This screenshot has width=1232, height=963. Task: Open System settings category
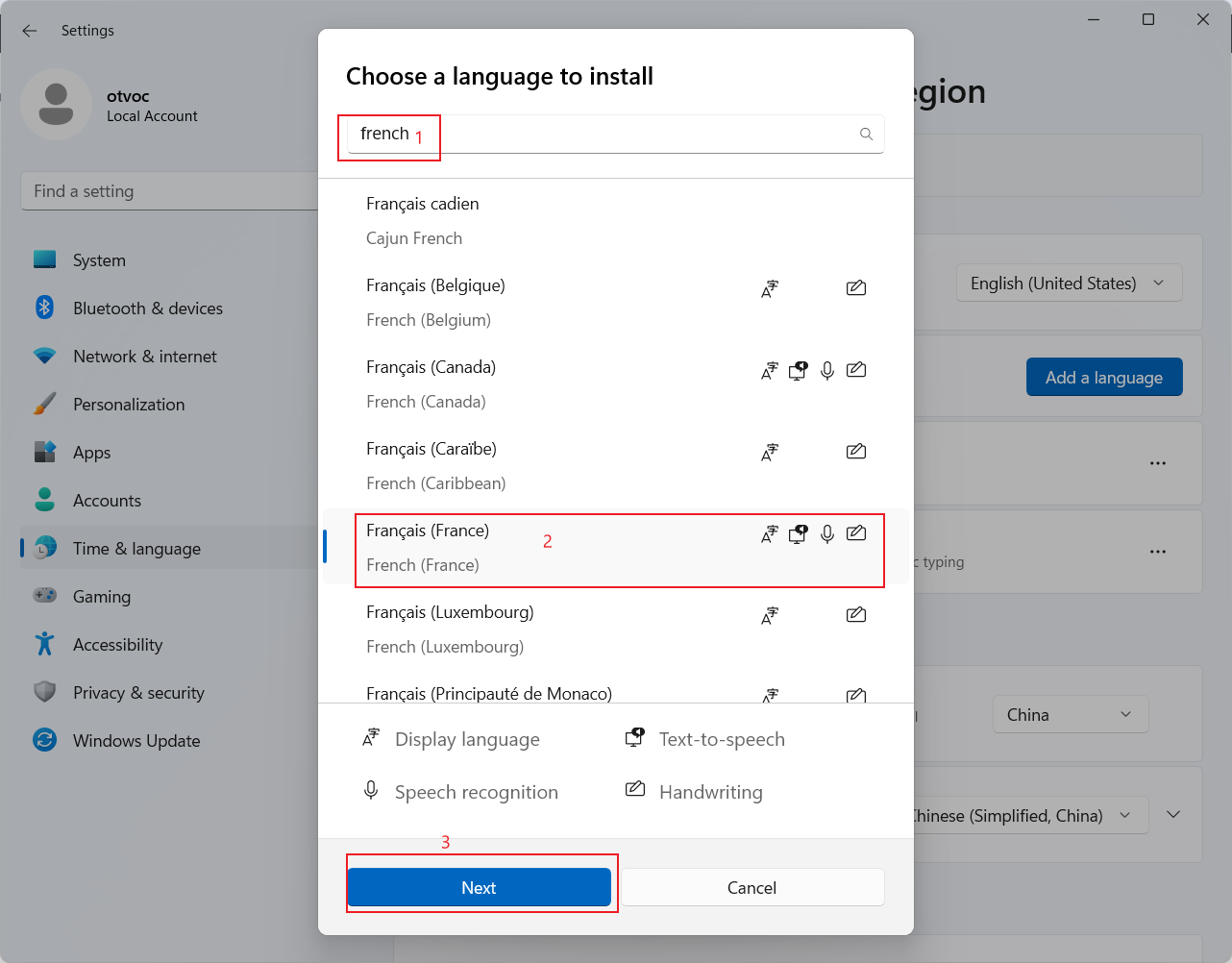[x=169, y=259]
